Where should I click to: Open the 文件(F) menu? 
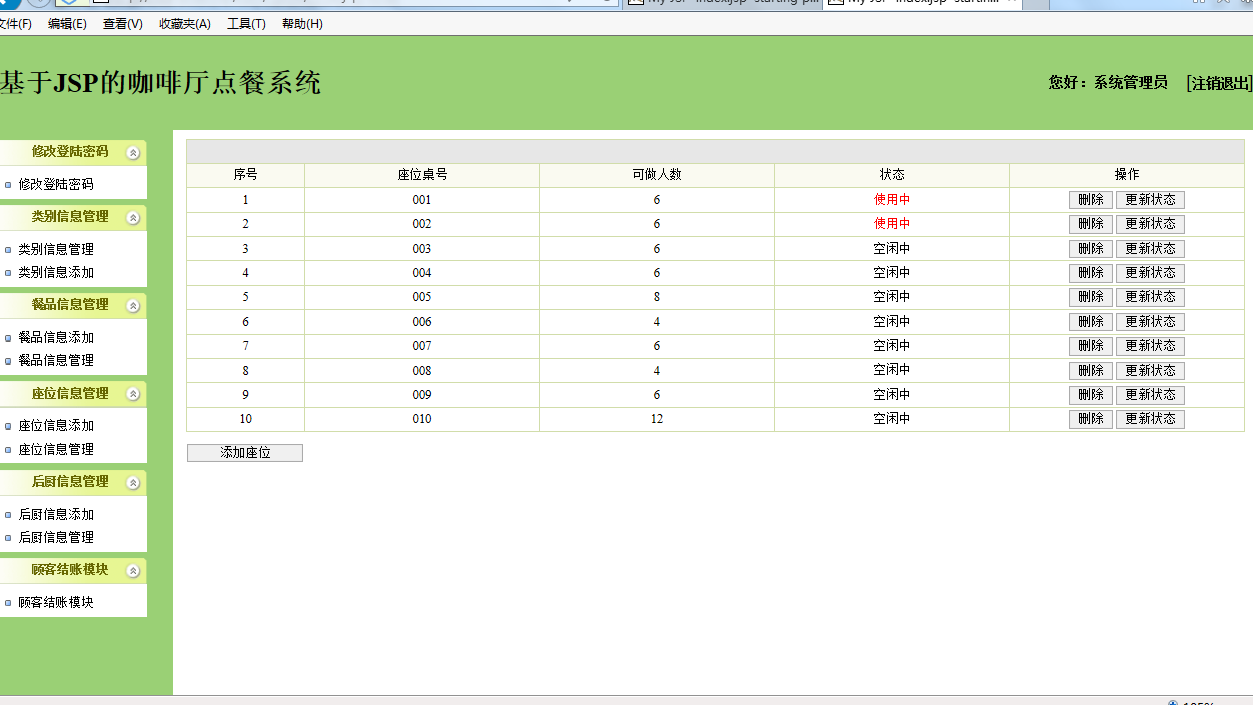pos(15,24)
